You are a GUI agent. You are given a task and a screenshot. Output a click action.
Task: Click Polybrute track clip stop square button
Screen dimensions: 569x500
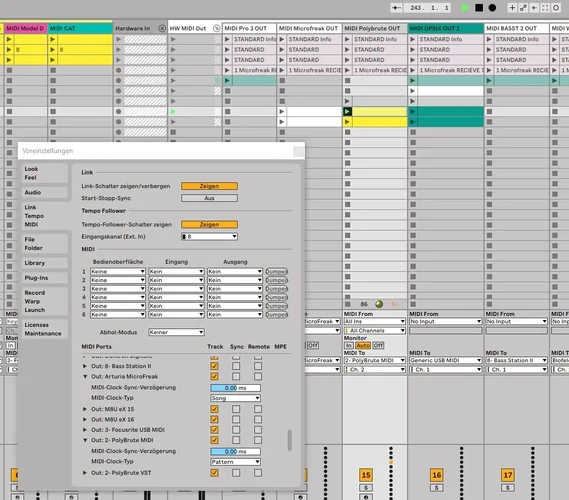pos(348,304)
